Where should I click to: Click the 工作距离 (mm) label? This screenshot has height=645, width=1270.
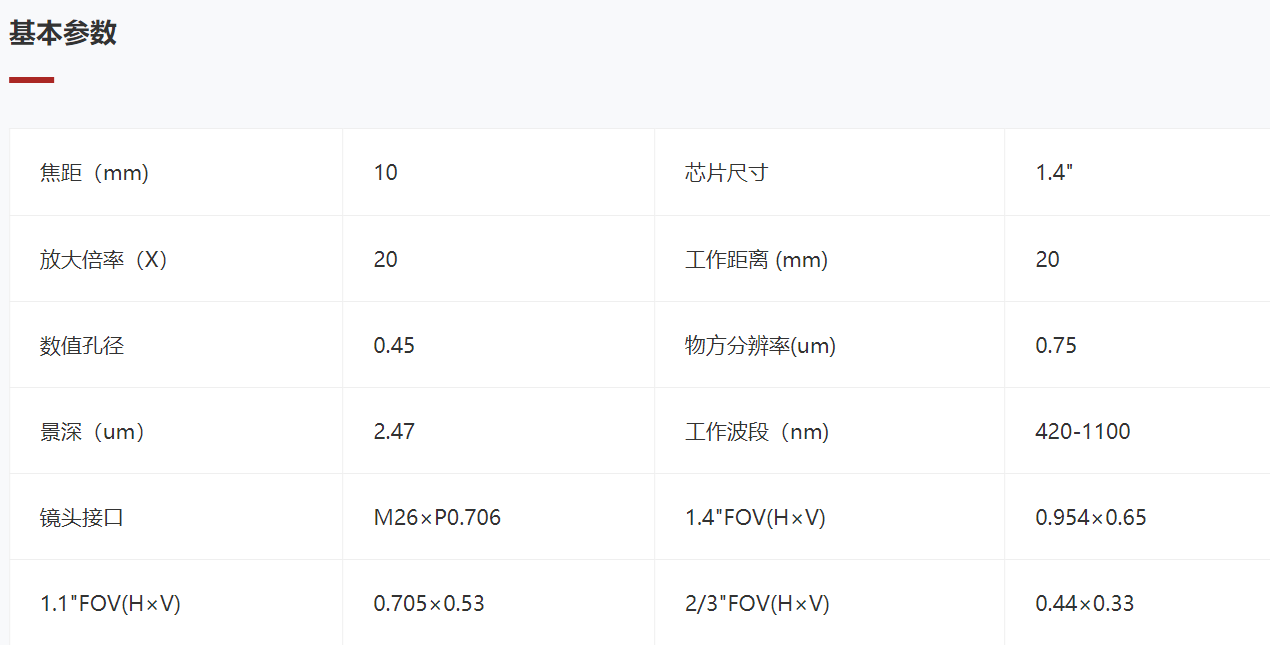756,260
